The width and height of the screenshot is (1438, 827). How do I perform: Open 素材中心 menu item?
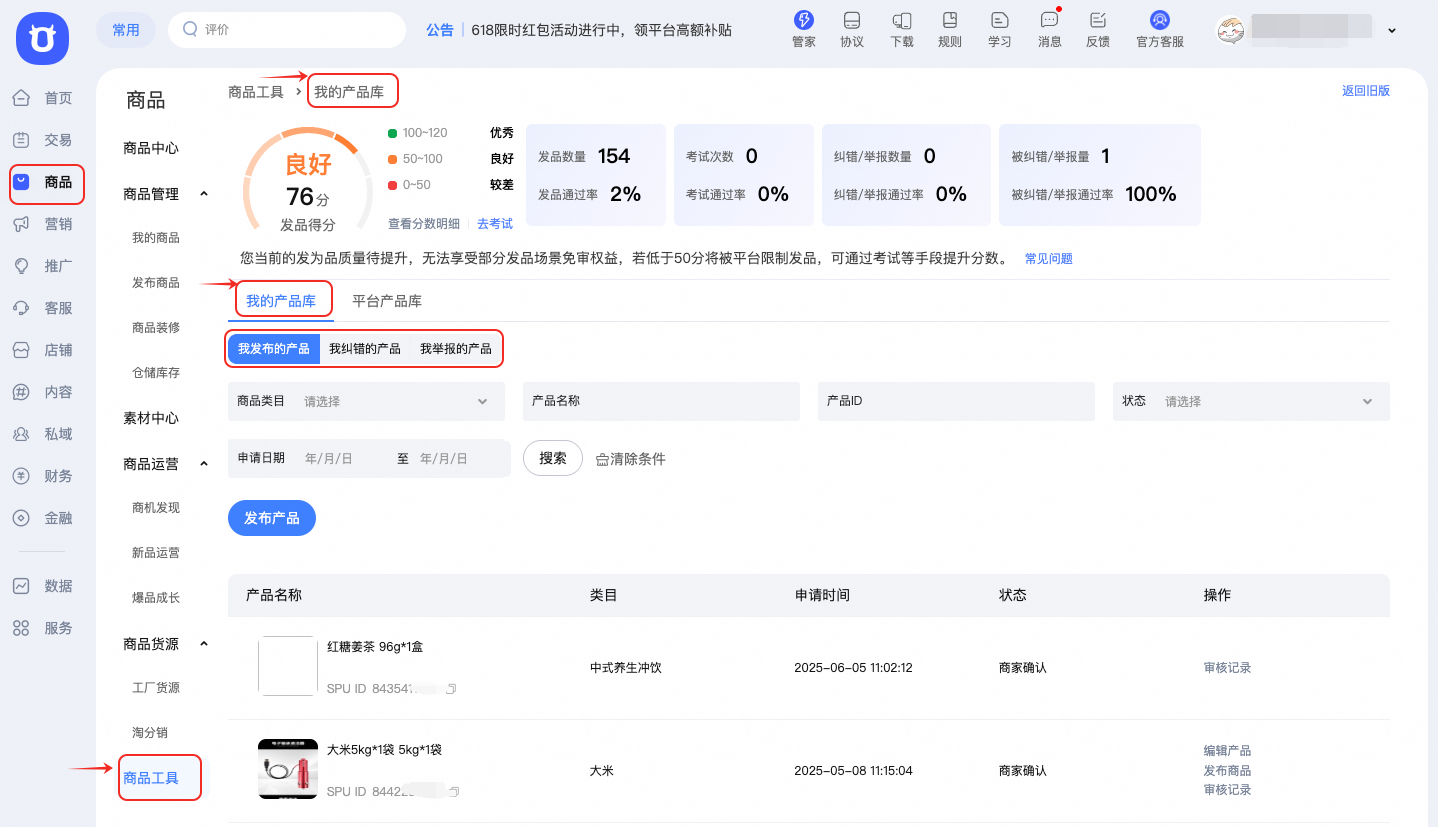click(151, 418)
